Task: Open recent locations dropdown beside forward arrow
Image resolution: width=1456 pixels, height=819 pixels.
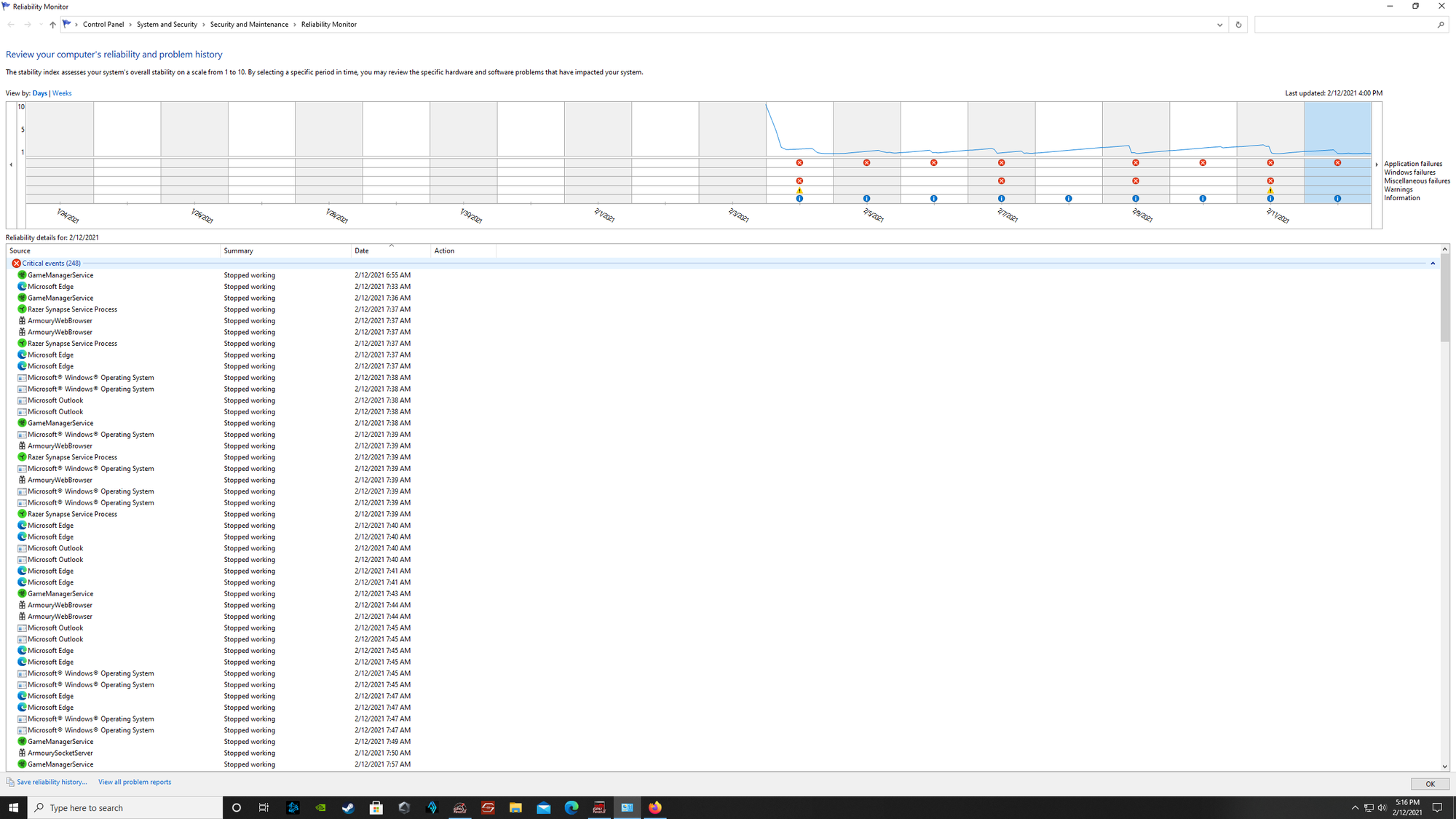Action: point(41,25)
